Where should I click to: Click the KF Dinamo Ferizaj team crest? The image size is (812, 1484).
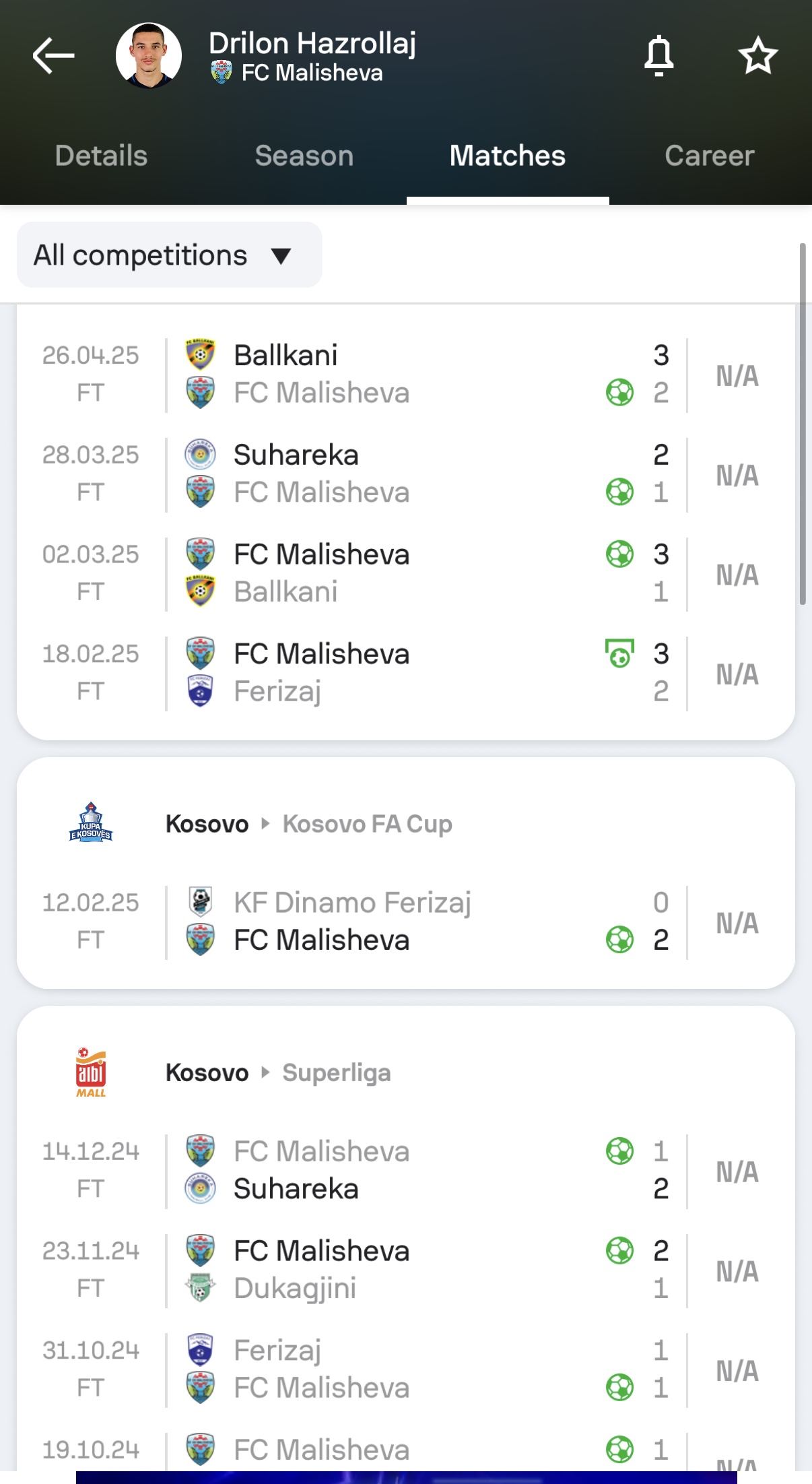200,902
